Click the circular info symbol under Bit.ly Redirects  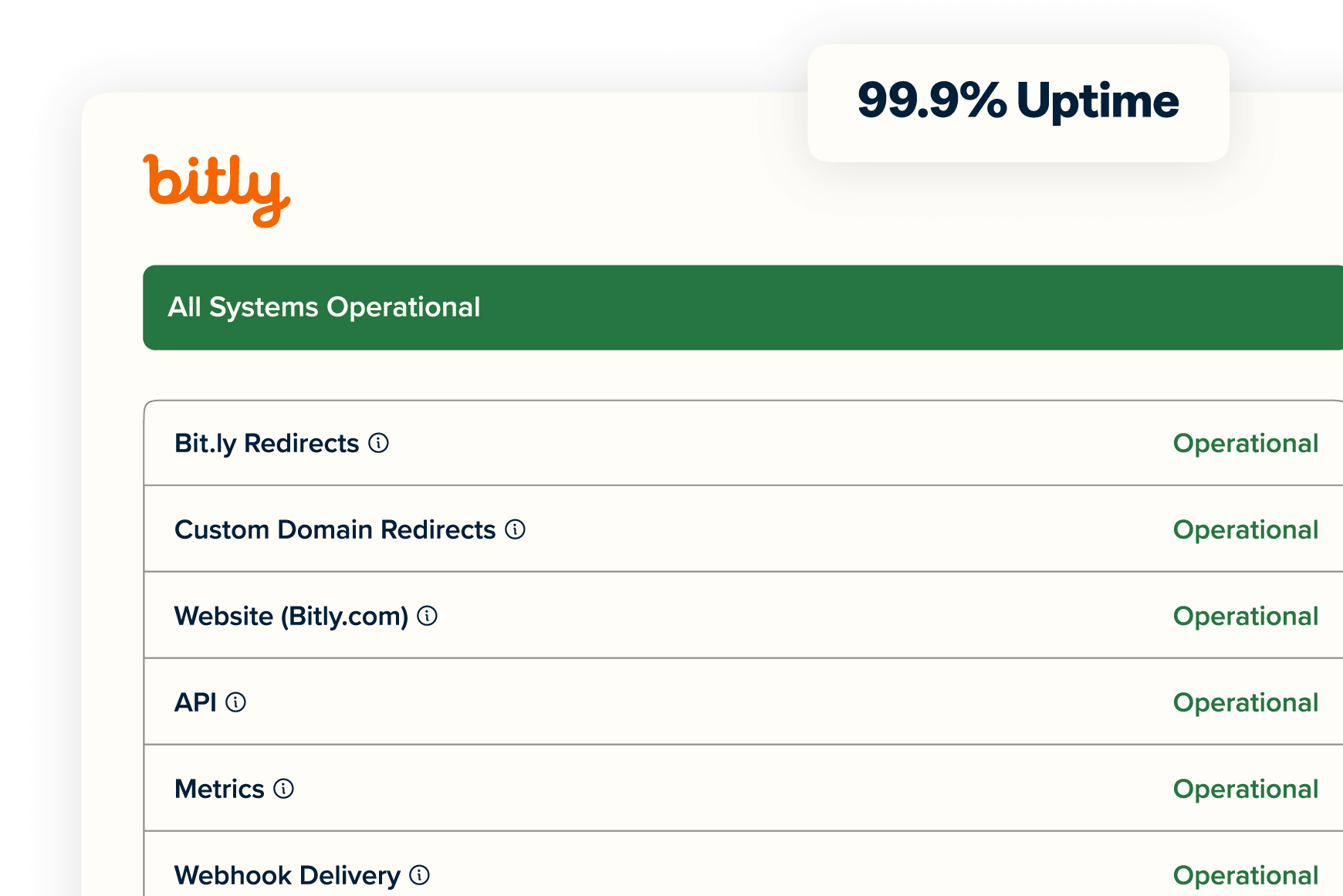378,444
